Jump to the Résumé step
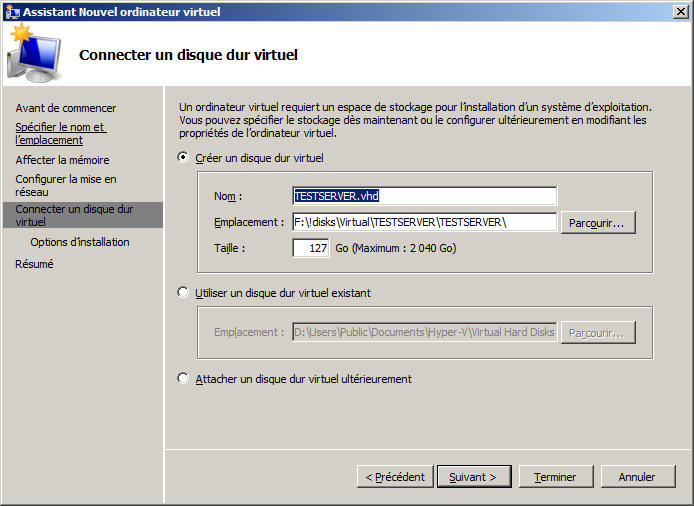 click(34, 264)
